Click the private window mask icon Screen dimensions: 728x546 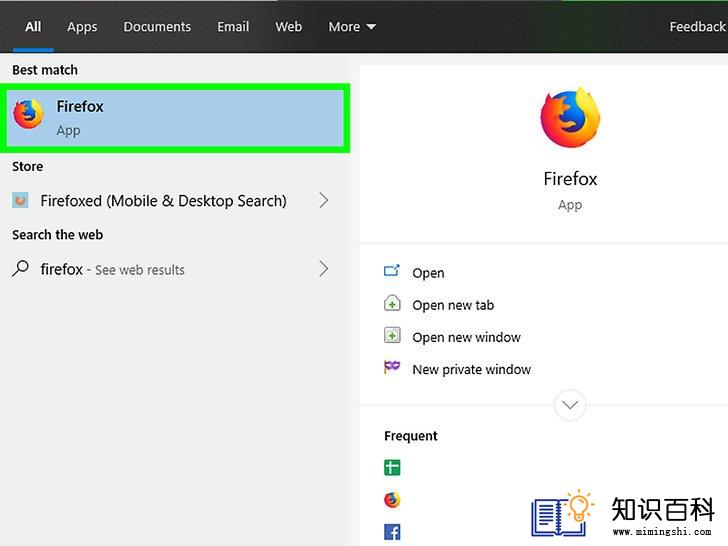click(392, 367)
